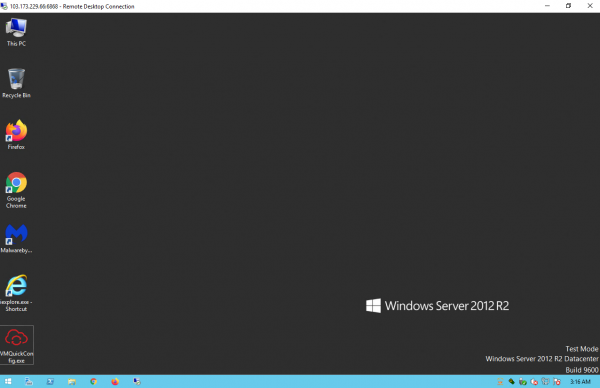Select the Malwarebytes desktop shortcut

16,238
